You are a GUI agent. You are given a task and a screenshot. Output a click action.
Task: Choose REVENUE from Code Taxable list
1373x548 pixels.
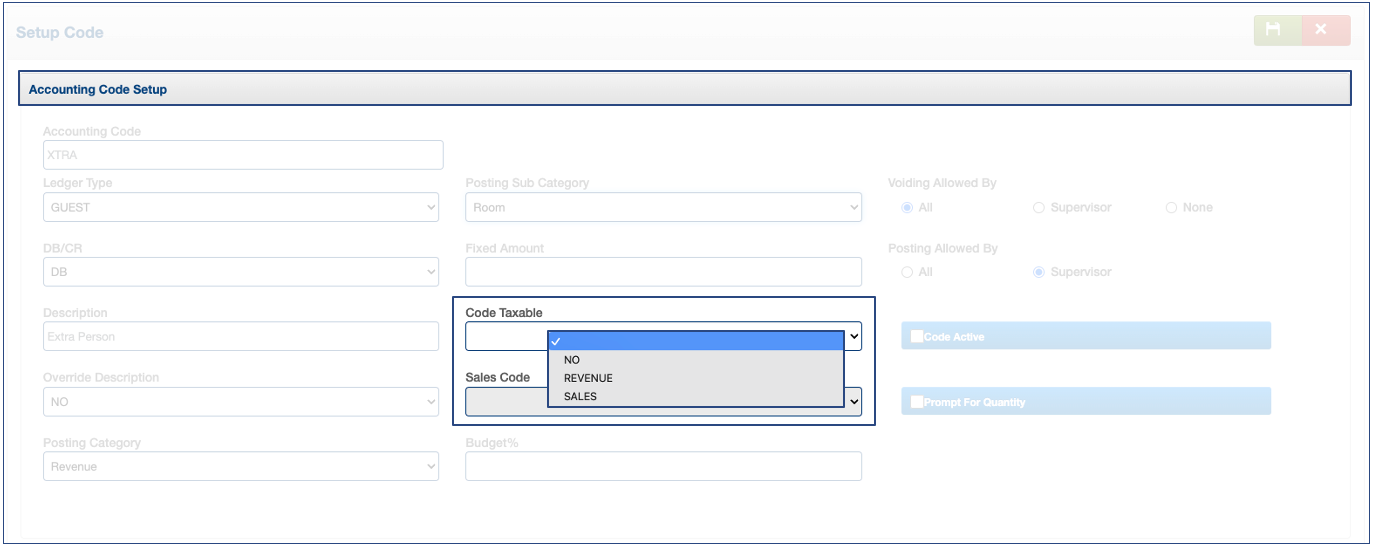coord(588,378)
